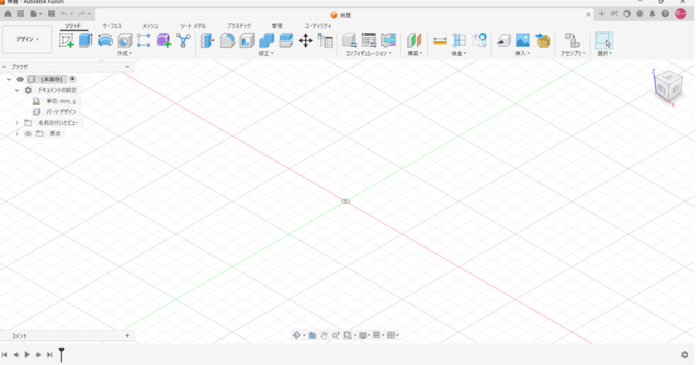Click the user profile avatar
698x365 pixels.
coord(681,14)
